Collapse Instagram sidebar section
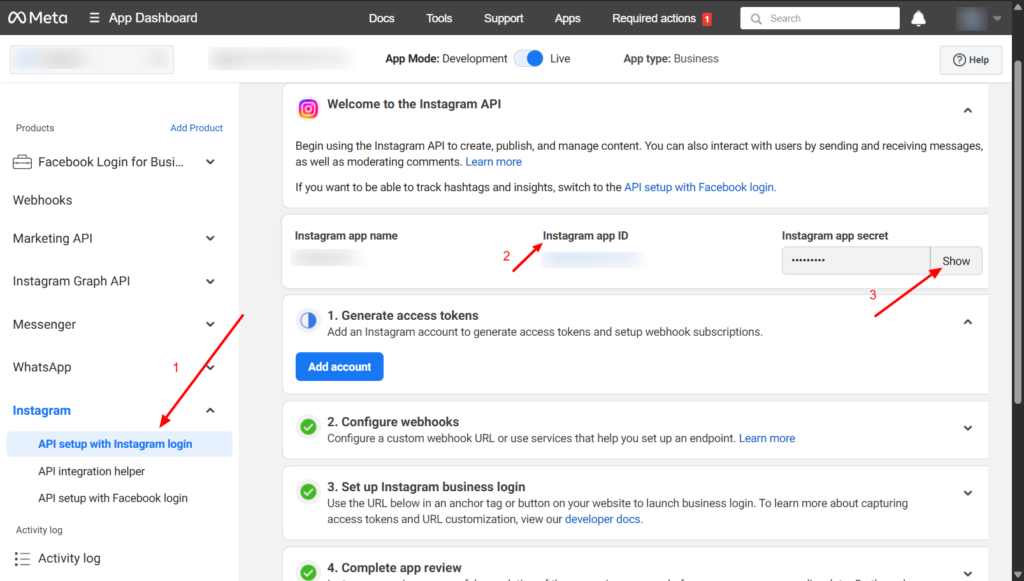 pyautogui.click(x=210, y=411)
